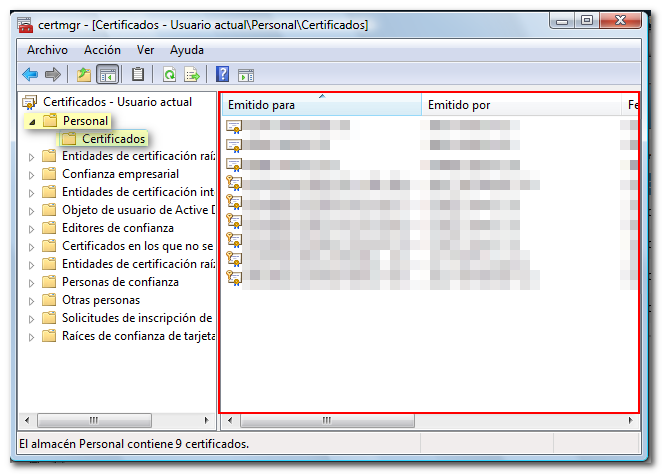Screen dimensions: 662x474
Task: Open the Ayuda menu
Action: tap(187, 49)
